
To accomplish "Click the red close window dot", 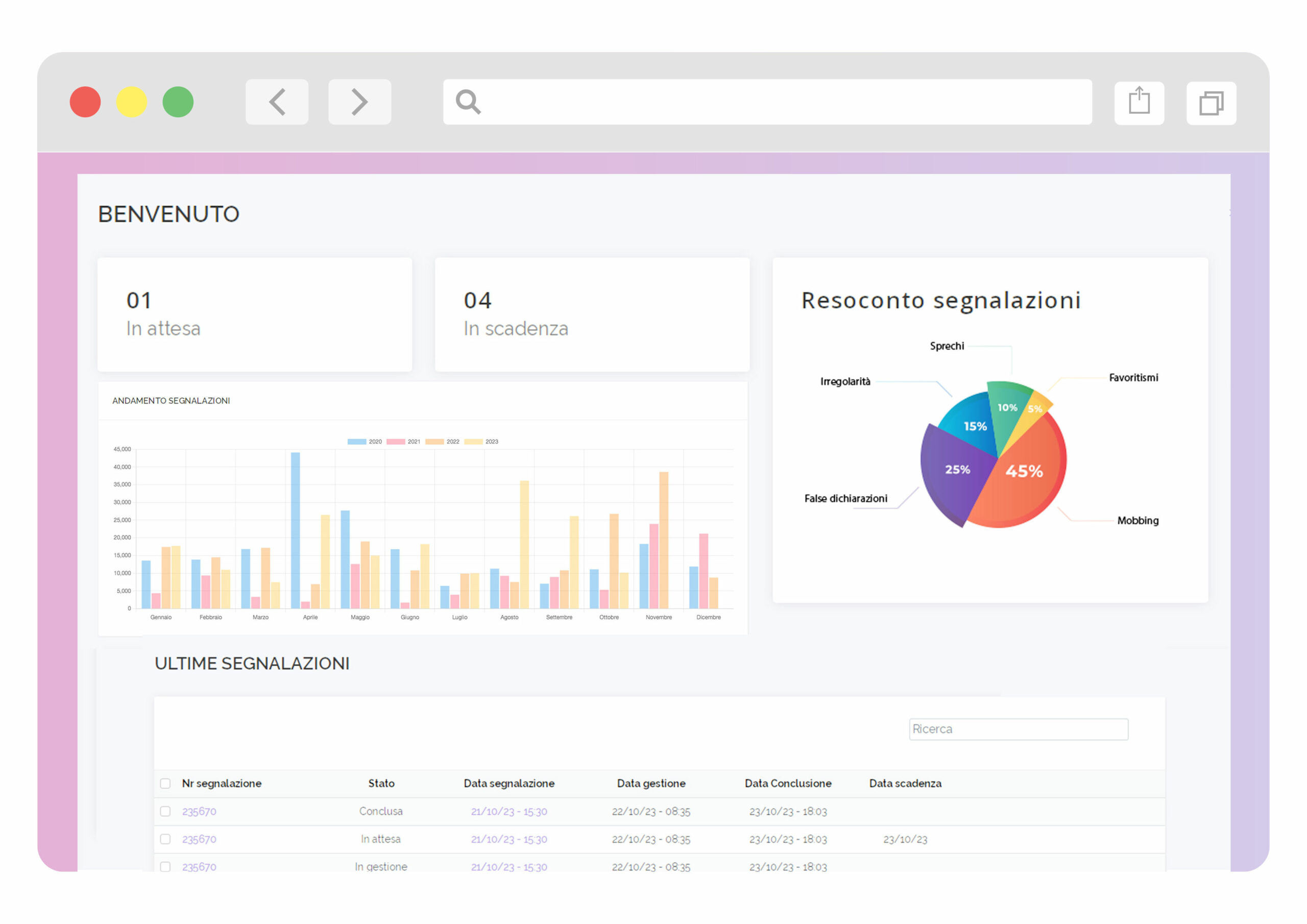I will pos(85,102).
